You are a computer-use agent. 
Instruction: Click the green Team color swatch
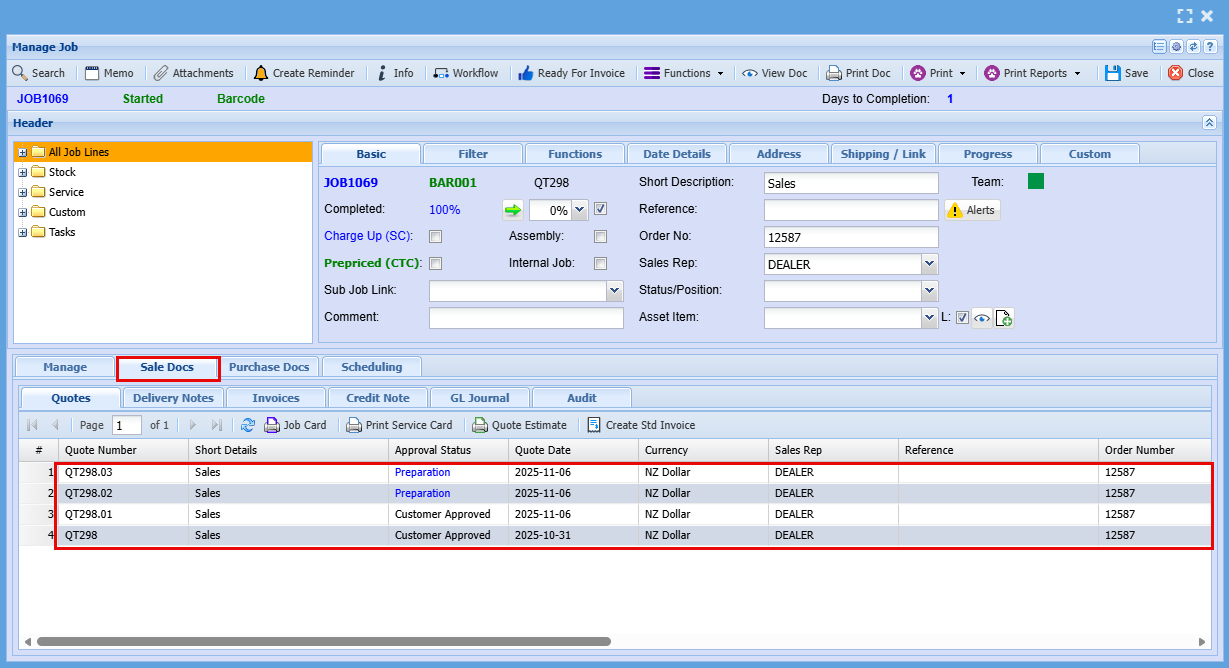pyautogui.click(x=1036, y=181)
